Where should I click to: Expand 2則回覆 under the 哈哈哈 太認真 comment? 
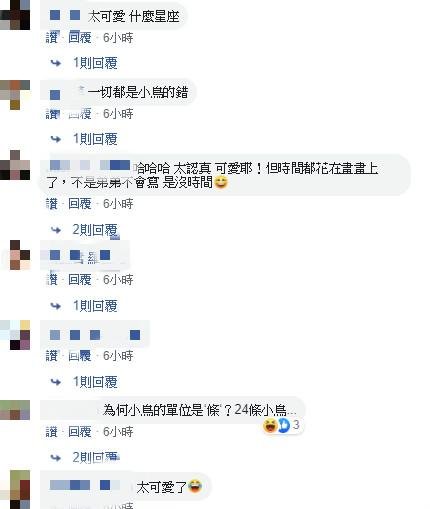(x=95, y=230)
